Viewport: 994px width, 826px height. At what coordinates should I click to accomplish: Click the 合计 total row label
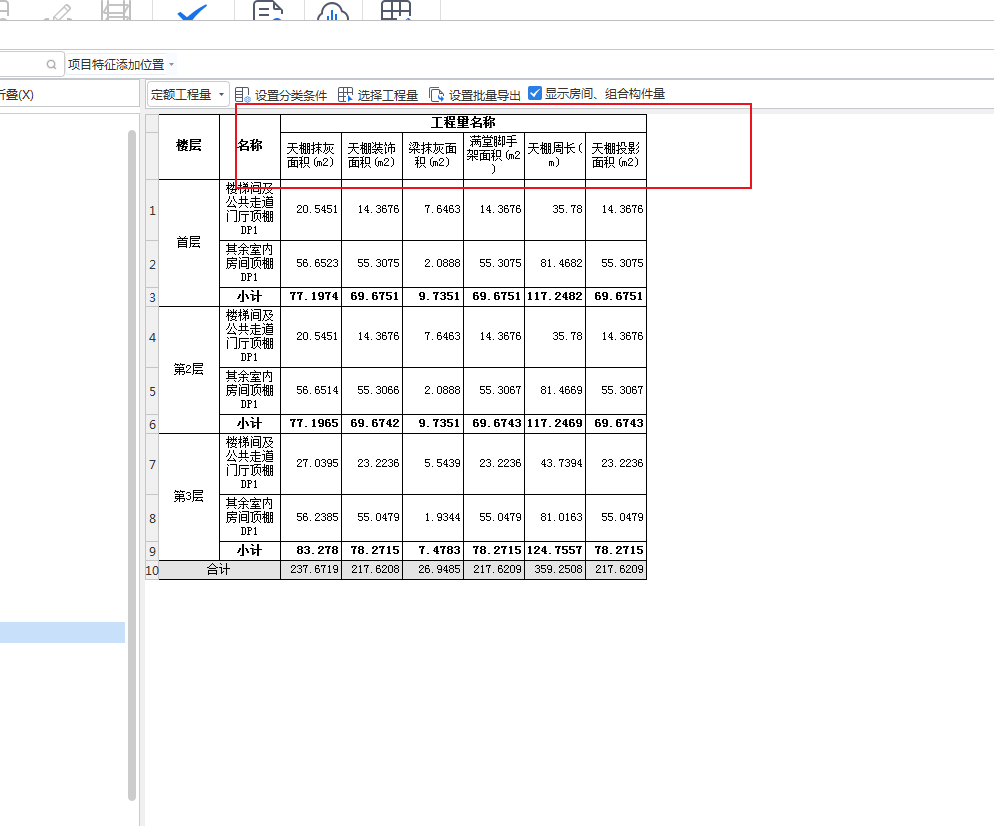click(219, 570)
